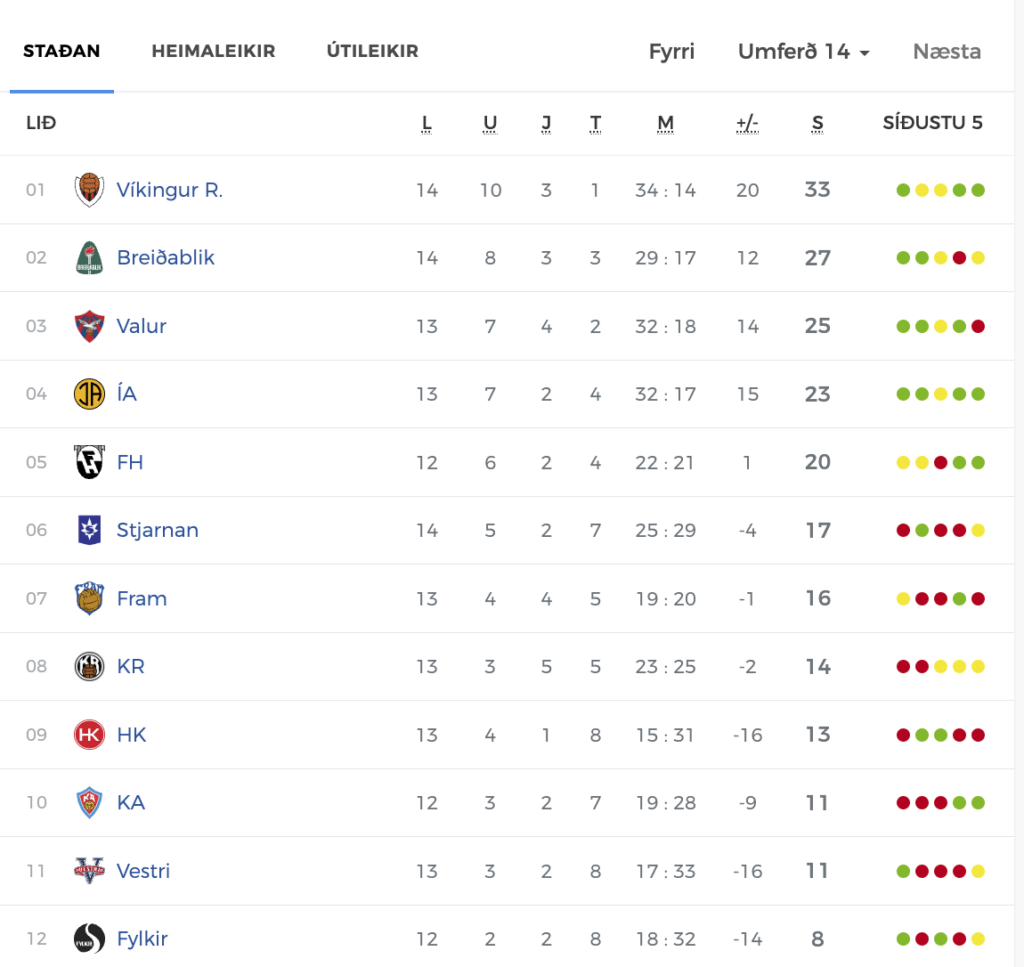Viewport: 1024px width, 967px height.
Task: Switch to the Heimaleikir tab
Action: (x=213, y=51)
